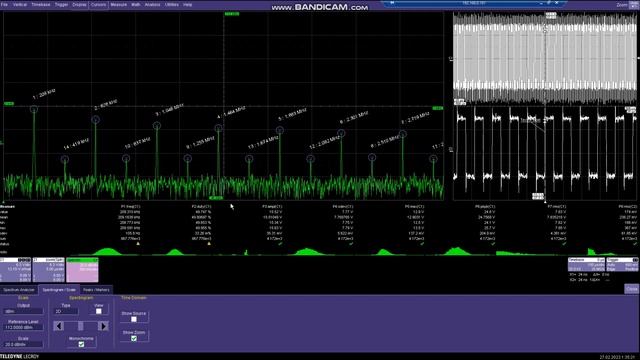Click the Close button of dialog panel
The height and width of the screenshot is (360, 640).
(x=631, y=289)
